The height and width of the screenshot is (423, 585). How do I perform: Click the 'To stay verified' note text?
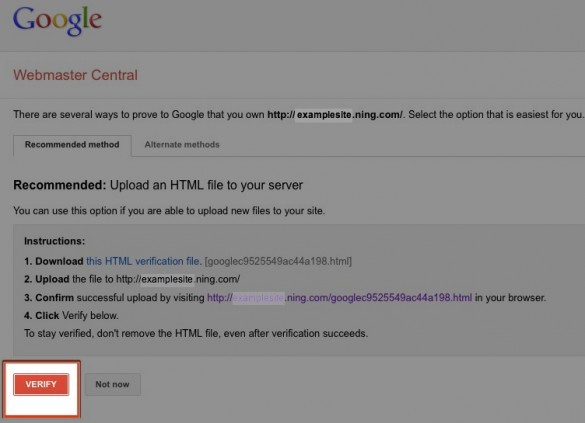[196, 333]
